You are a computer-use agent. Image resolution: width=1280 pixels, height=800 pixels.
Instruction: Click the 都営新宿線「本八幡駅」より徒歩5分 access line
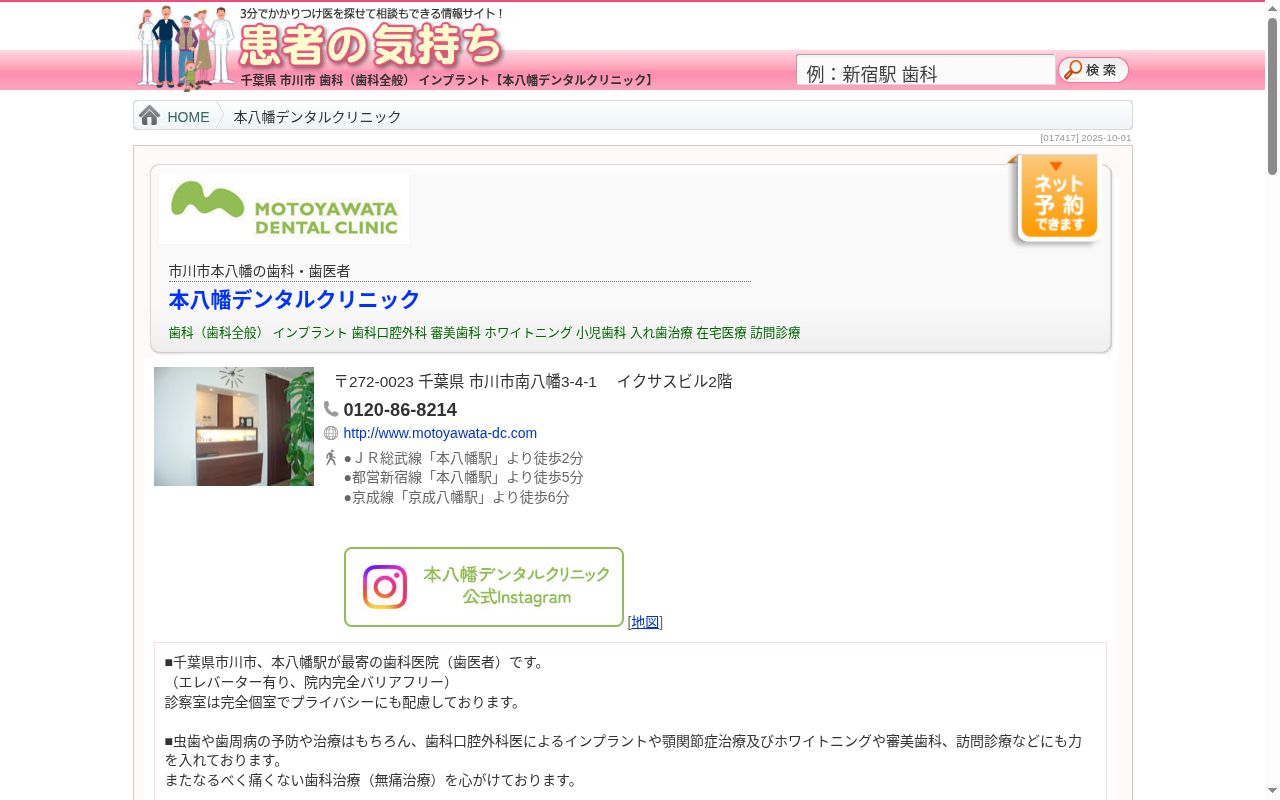464,477
